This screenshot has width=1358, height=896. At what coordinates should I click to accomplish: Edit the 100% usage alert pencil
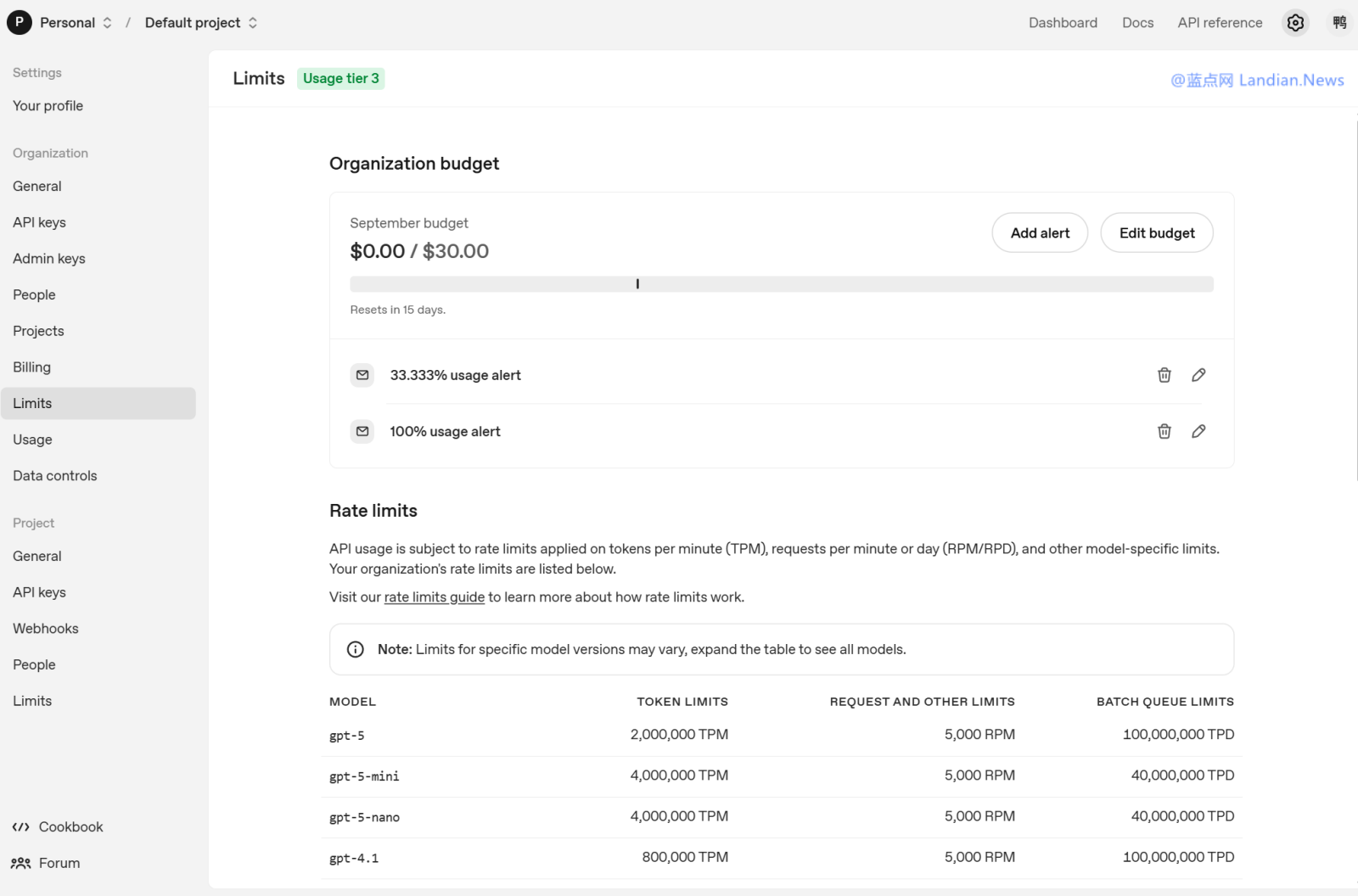[x=1198, y=431]
